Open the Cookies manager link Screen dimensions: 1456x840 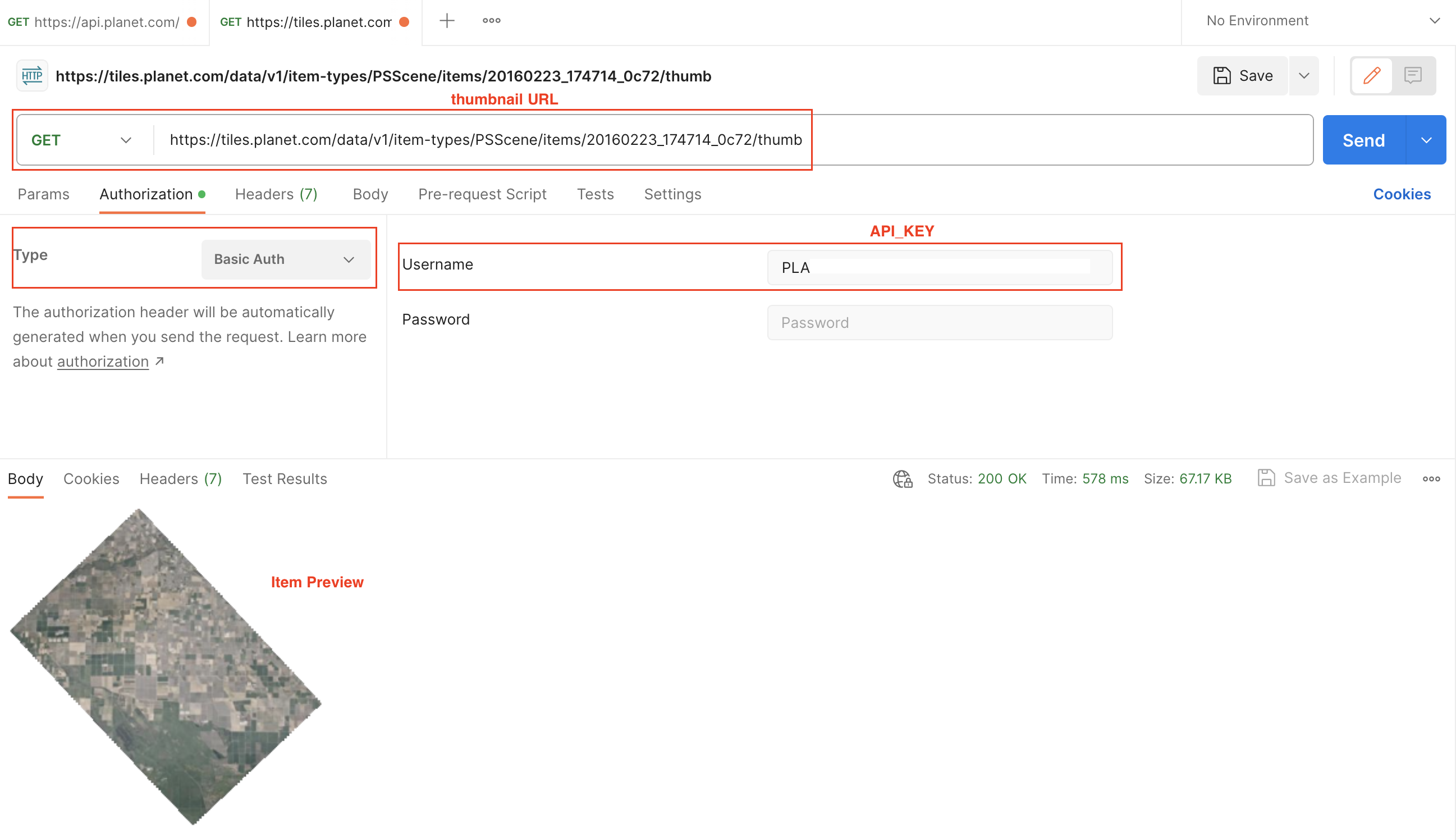click(x=1402, y=194)
